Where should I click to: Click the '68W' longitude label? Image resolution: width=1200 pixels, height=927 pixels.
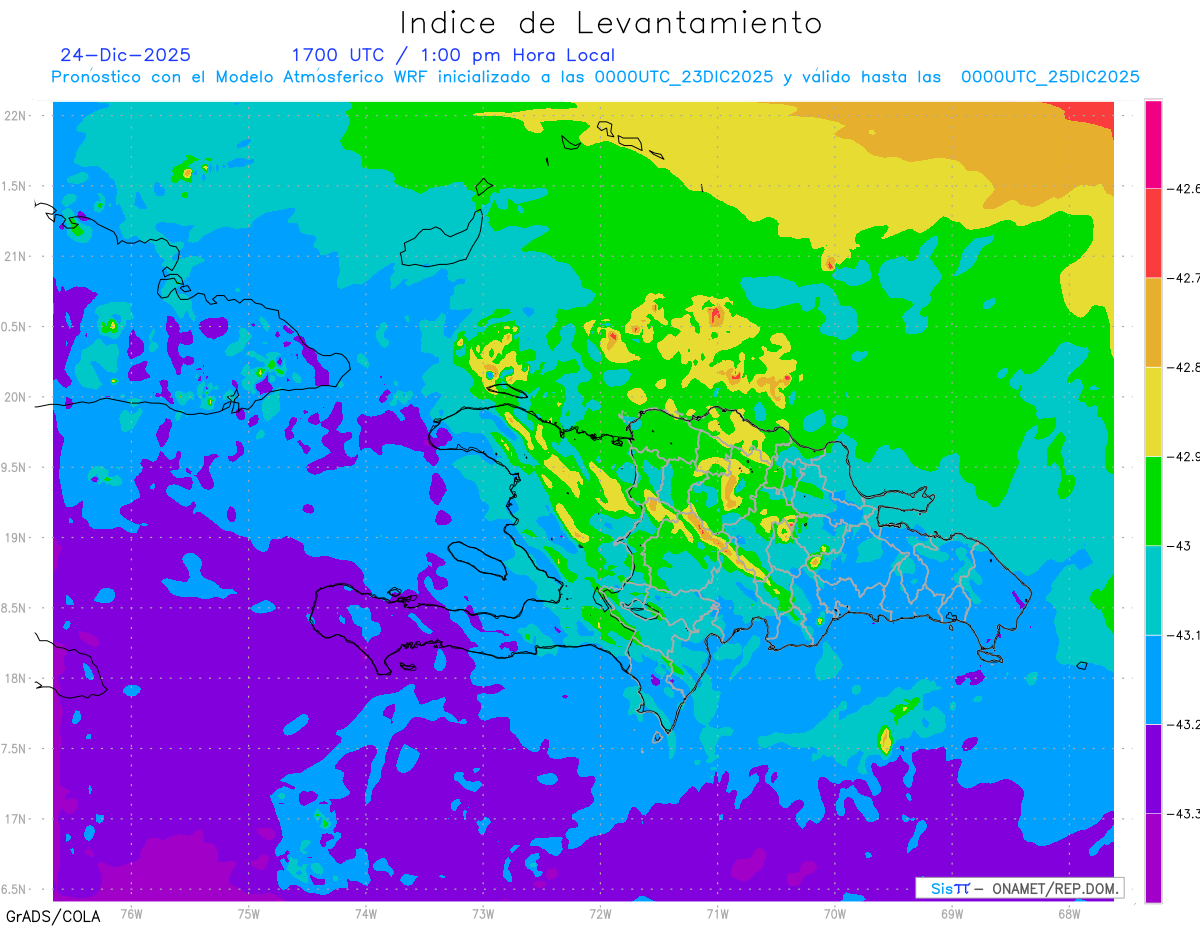point(1068,913)
